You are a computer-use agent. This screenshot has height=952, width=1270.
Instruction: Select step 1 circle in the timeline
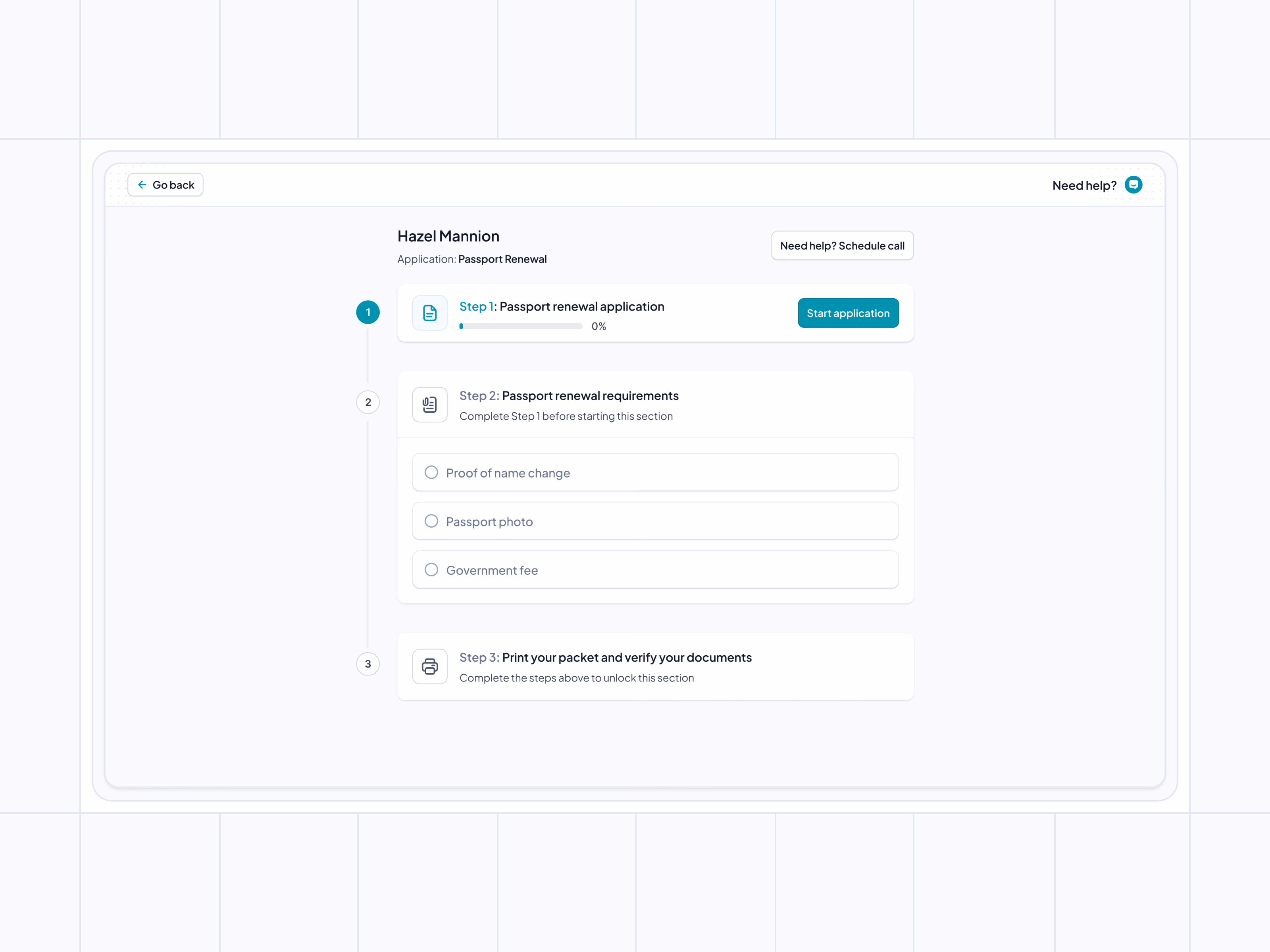pos(368,312)
